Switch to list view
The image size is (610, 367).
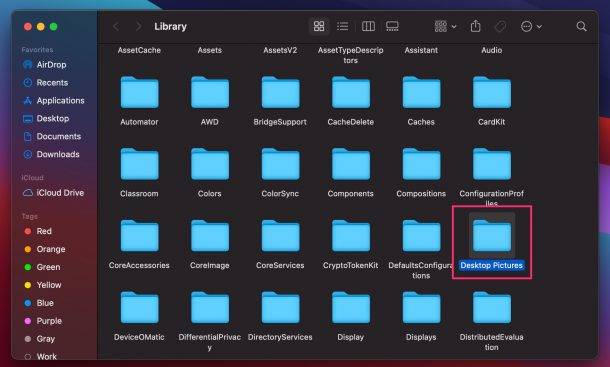click(342, 26)
